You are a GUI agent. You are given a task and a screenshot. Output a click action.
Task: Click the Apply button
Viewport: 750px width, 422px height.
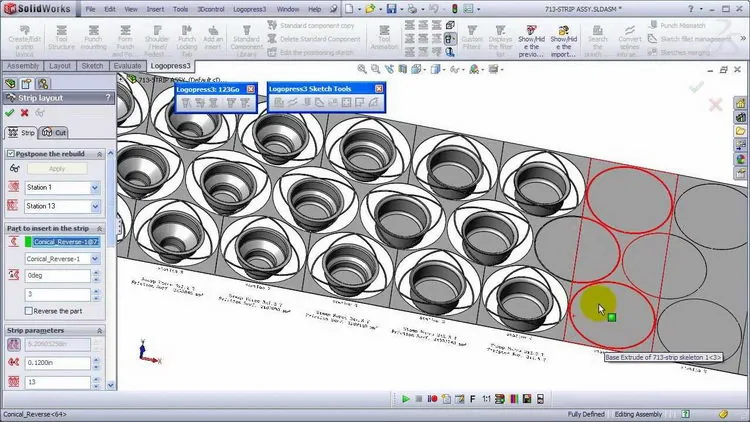click(x=57, y=168)
